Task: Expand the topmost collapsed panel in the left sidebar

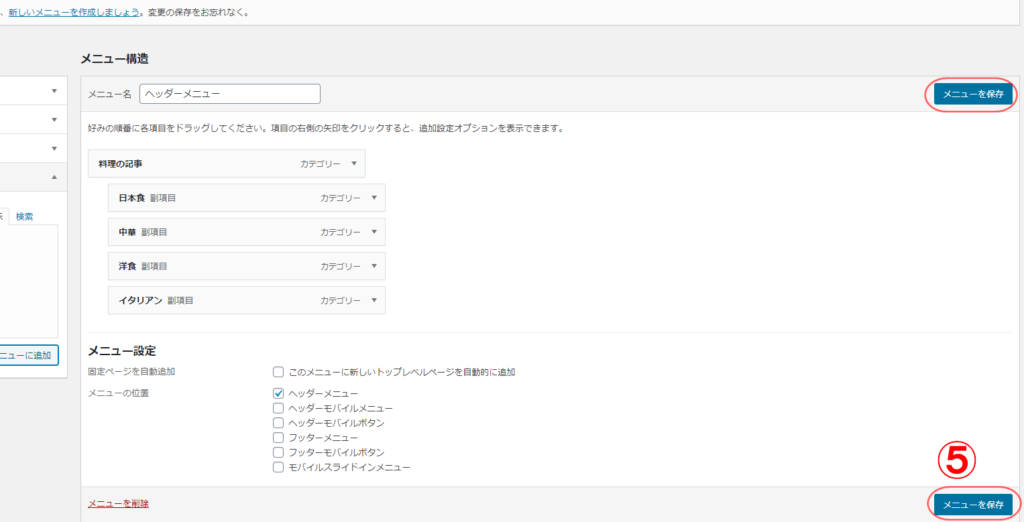Action: 54,91
